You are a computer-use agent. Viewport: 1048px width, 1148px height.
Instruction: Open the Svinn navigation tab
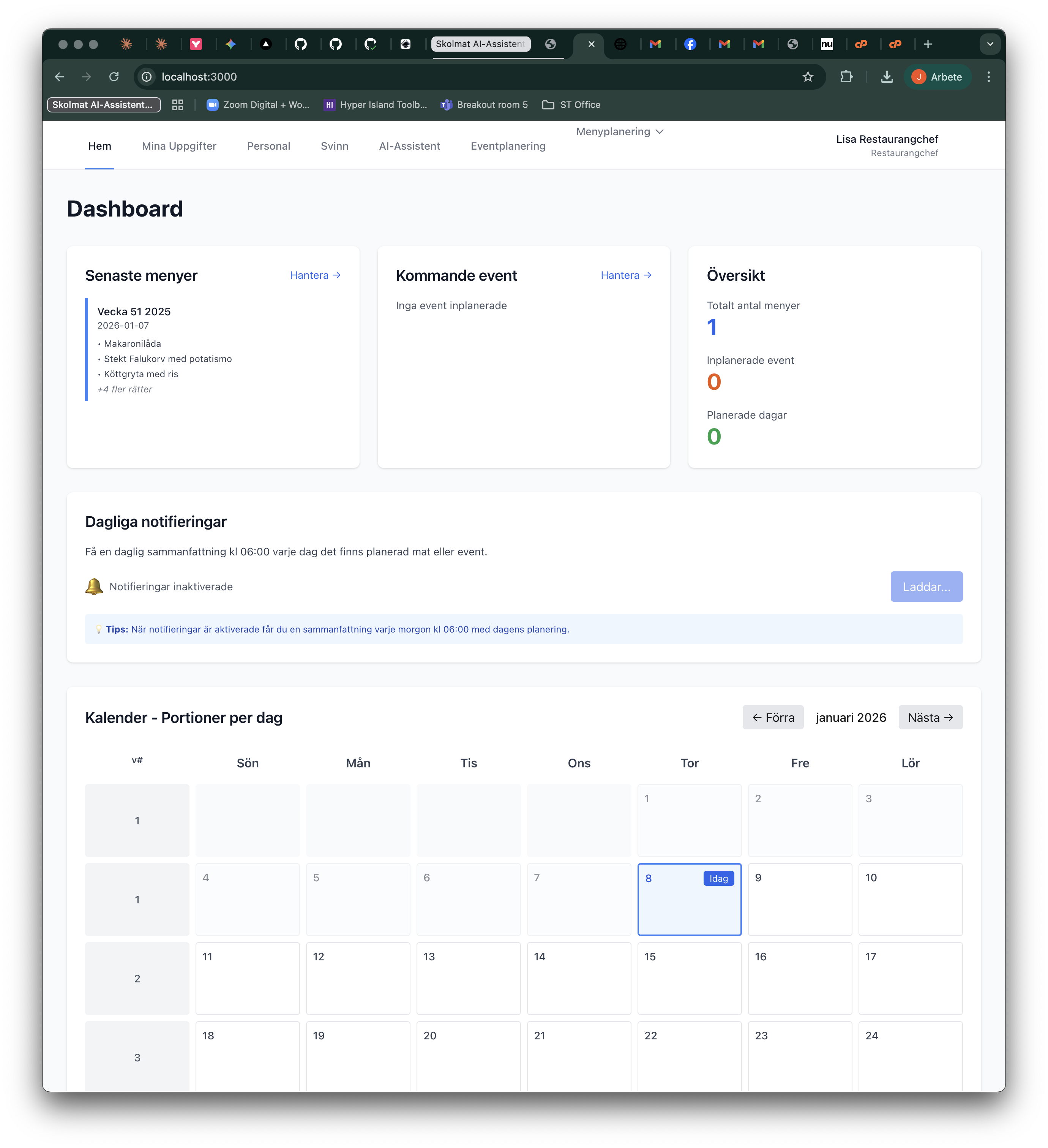click(x=334, y=146)
